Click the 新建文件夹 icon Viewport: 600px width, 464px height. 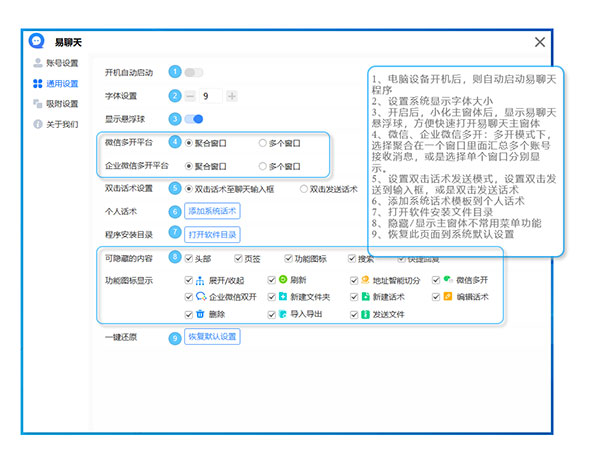(x=283, y=296)
